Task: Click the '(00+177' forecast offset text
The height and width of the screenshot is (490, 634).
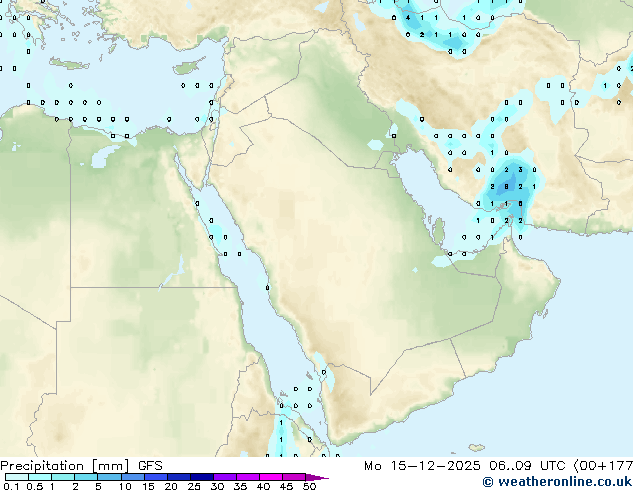Action: [603, 466]
